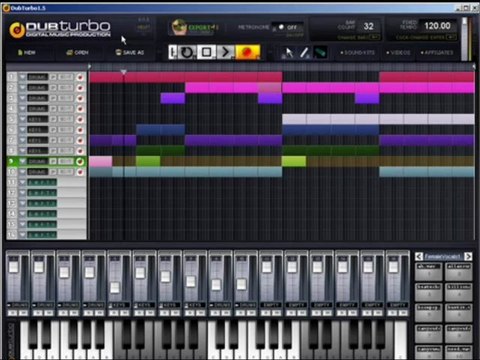Screen dimensions: 480x360
Task: Select the green eraser tool
Action: 320,53
